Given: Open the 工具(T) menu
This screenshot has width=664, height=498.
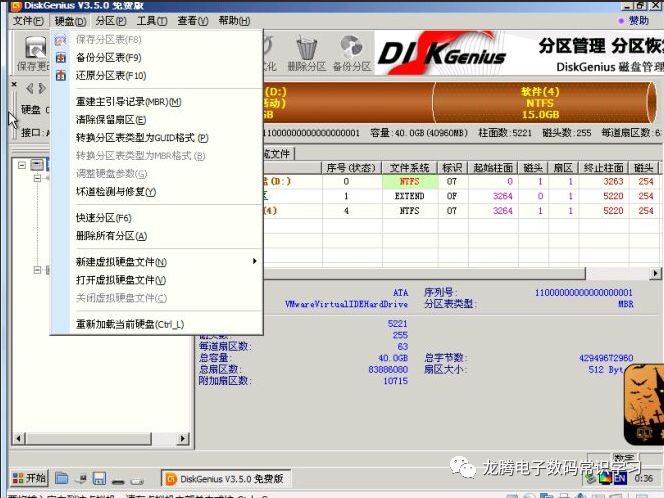Looking at the screenshot, I should coord(152,20).
